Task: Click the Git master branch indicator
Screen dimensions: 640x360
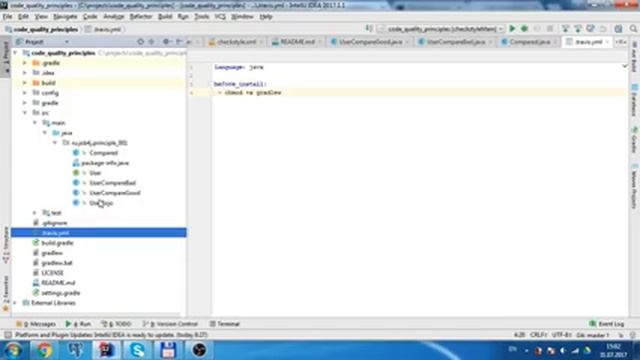Action: pos(593,335)
